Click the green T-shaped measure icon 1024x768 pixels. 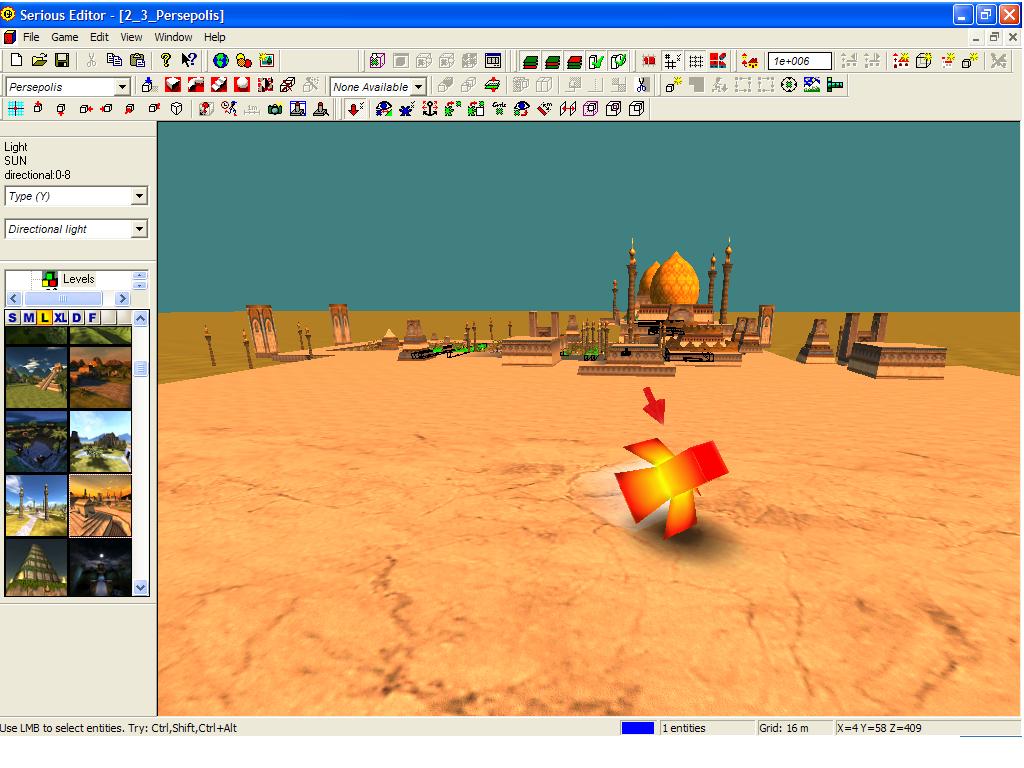pos(835,85)
